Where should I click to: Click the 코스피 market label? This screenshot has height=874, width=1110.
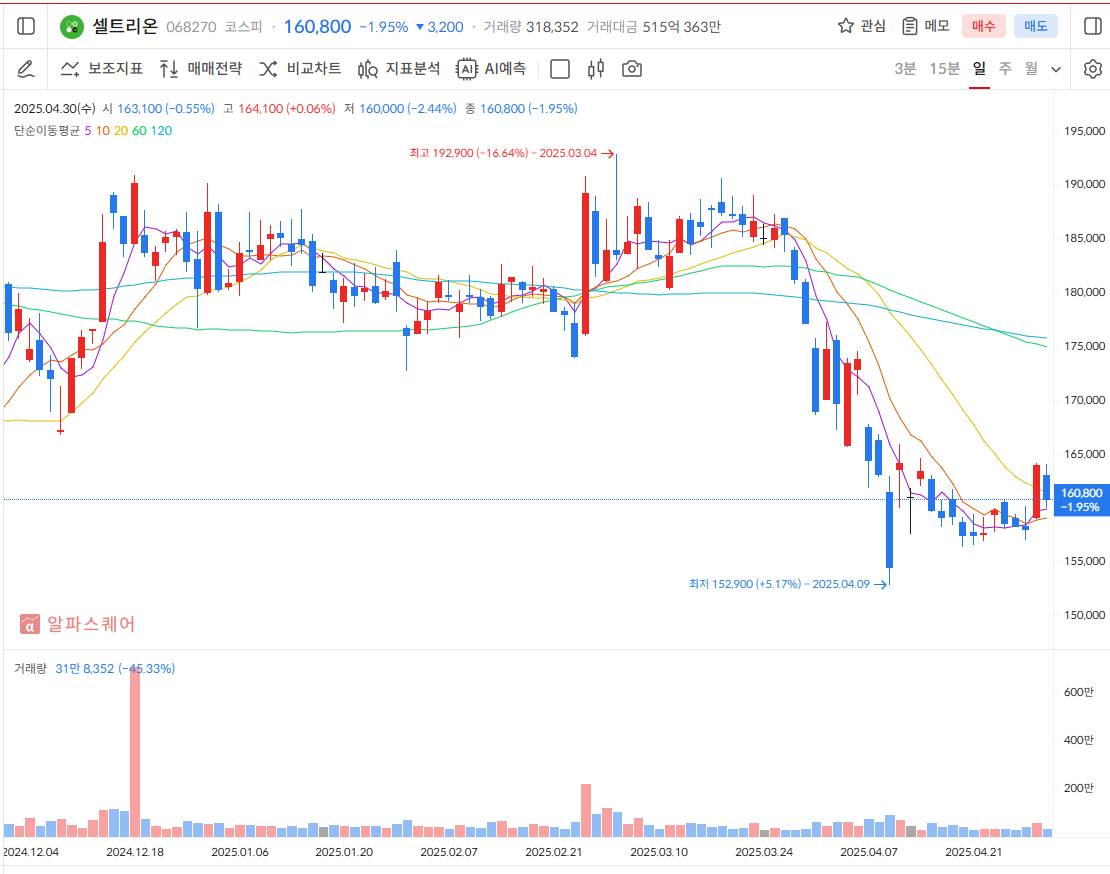[x=244, y=27]
